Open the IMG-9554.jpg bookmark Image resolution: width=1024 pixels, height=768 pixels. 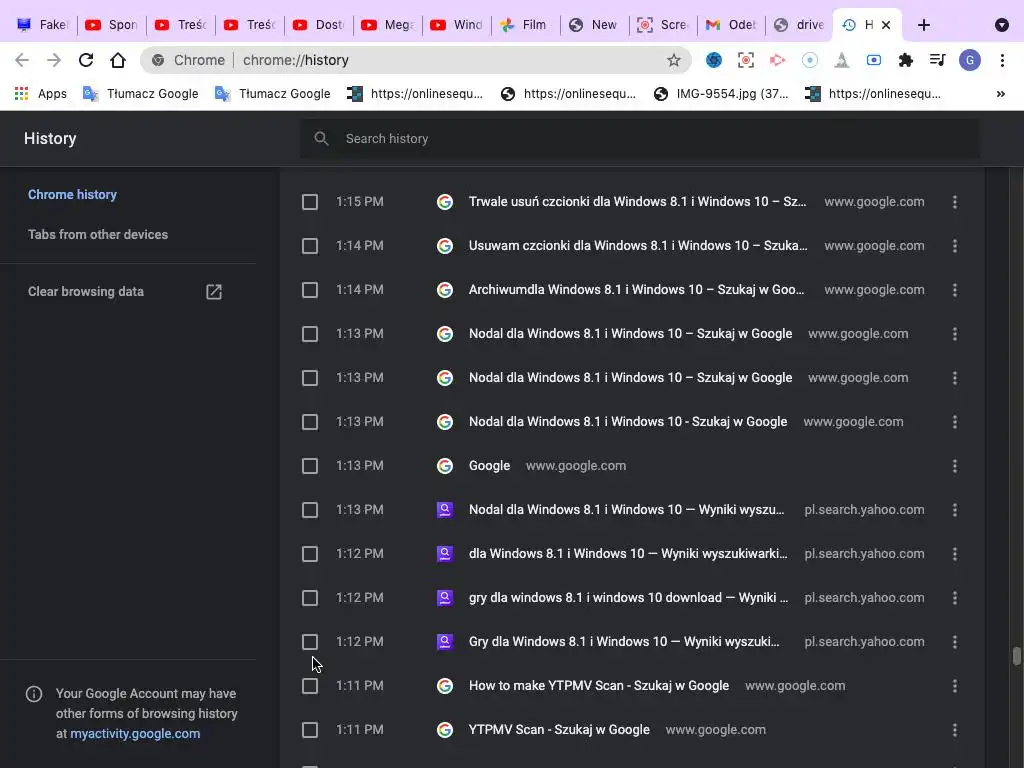click(x=721, y=93)
